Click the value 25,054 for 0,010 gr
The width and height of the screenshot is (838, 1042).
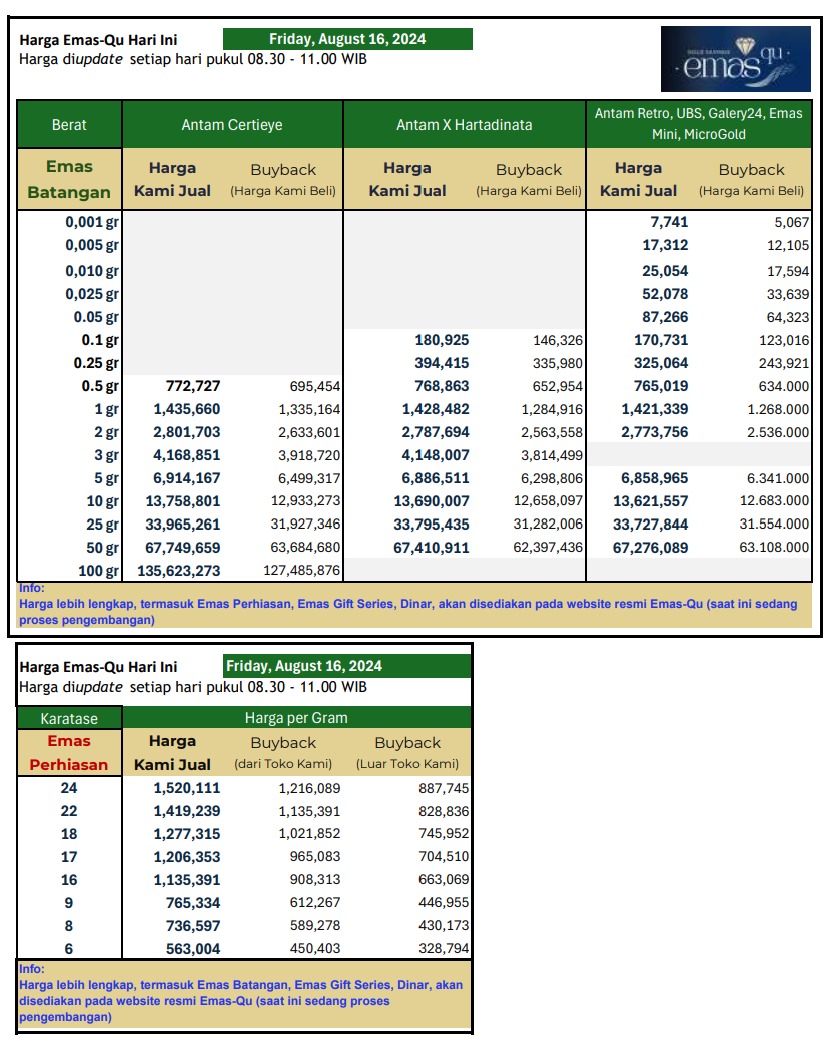(x=665, y=271)
